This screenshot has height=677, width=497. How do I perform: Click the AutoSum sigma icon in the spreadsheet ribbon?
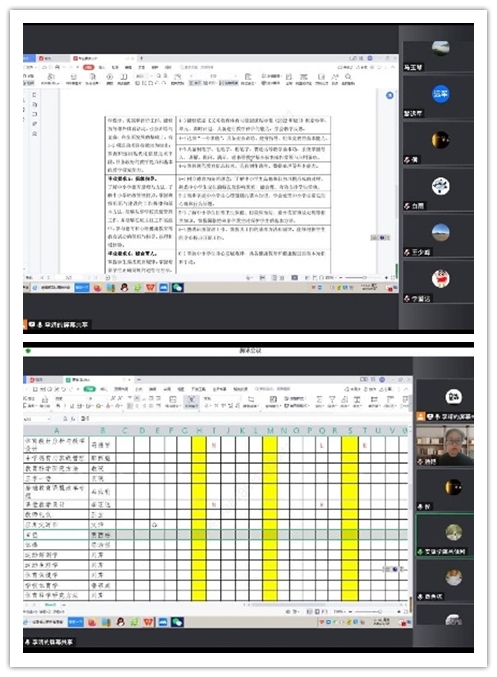[319, 399]
